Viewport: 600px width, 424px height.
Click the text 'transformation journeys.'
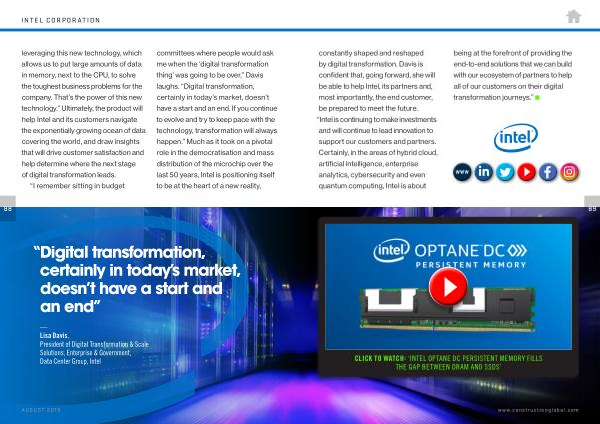pyautogui.click(x=493, y=98)
